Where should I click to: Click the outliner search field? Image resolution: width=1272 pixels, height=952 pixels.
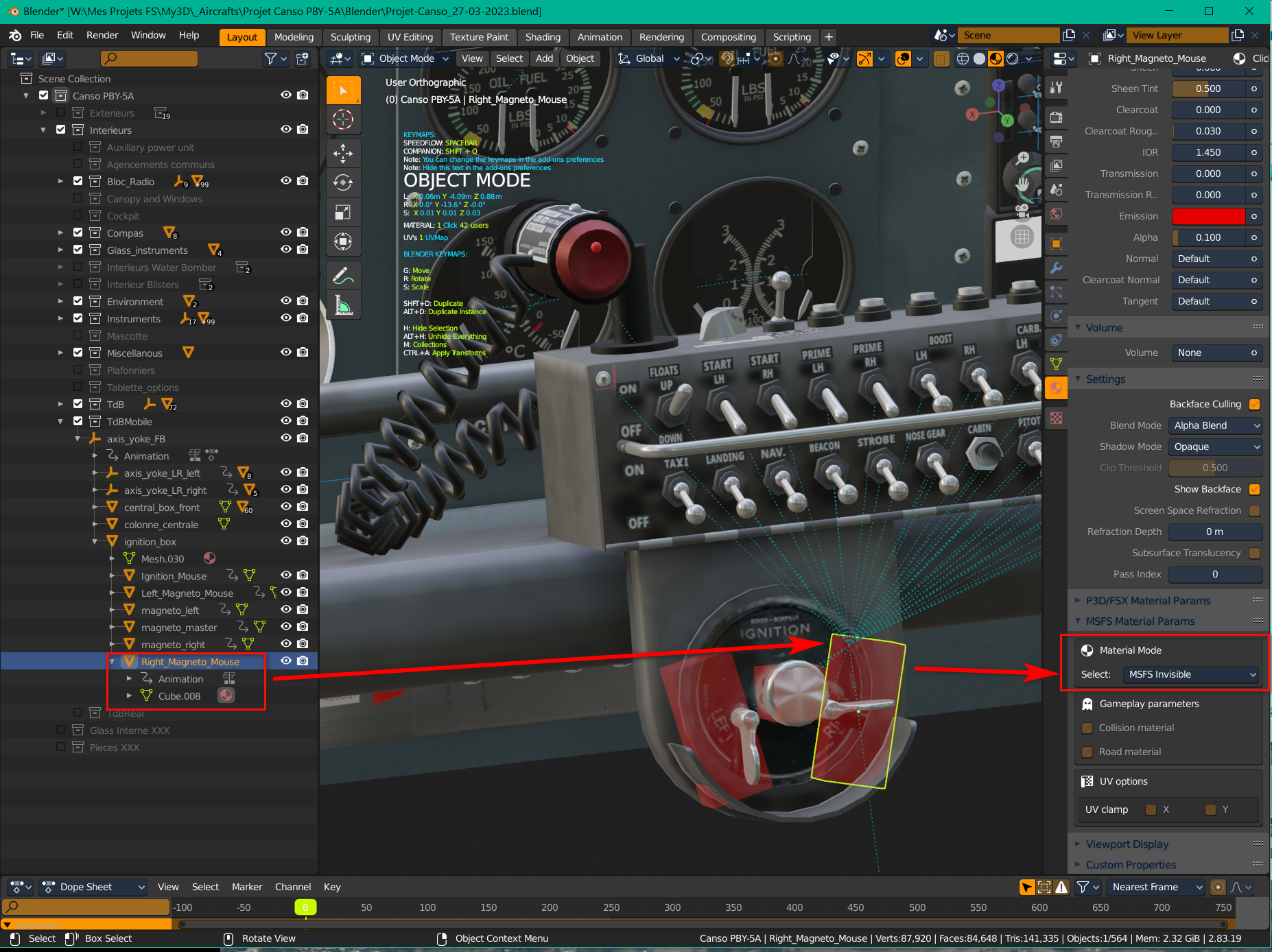[x=150, y=59]
